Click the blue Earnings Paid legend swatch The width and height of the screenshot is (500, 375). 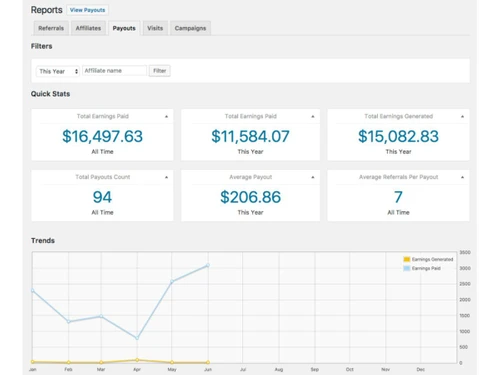pyautogui.click(x=407, y=268)
